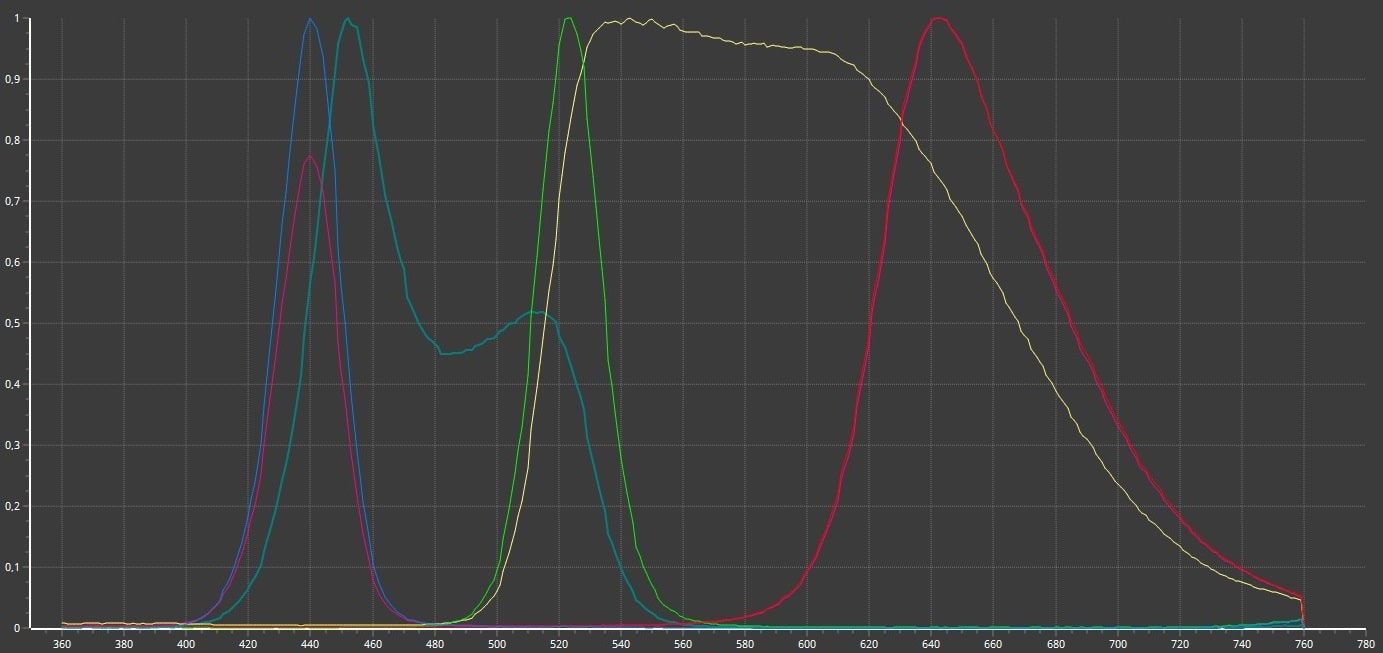Click the blue curve's peak at 440

tap(310, 19)
